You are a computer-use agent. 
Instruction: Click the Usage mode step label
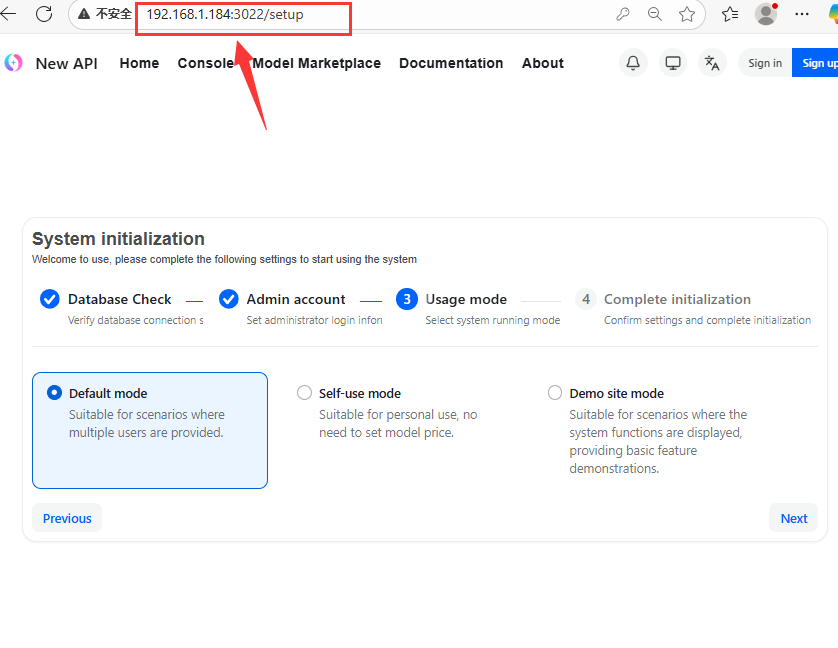[x=466, y=299]
